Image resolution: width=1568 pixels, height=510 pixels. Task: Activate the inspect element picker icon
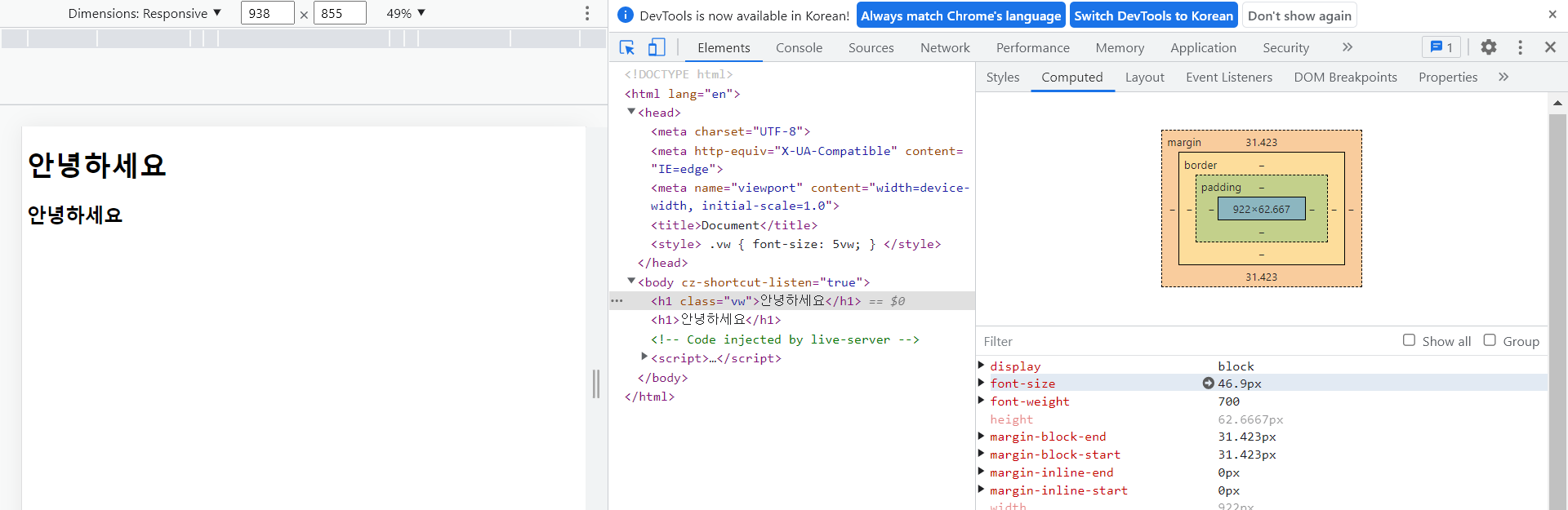tap(627, 47)
